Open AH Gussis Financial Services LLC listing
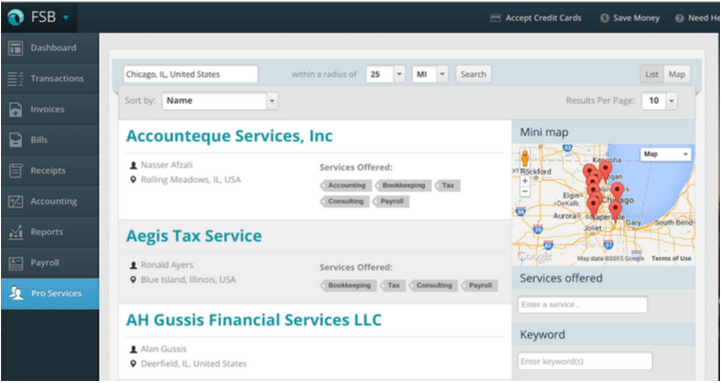This screenshot has height=383, width=722. [254, 319]
